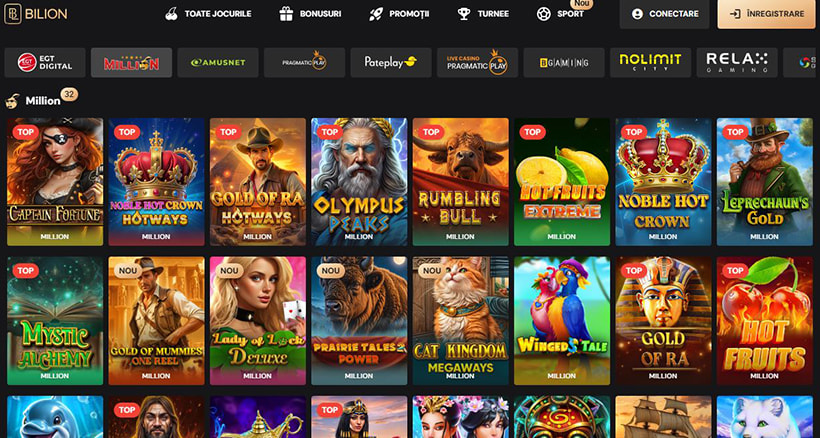820x438 pixels.
Task: Click the rocket icon beside Promoții
Action: [376, 14]
